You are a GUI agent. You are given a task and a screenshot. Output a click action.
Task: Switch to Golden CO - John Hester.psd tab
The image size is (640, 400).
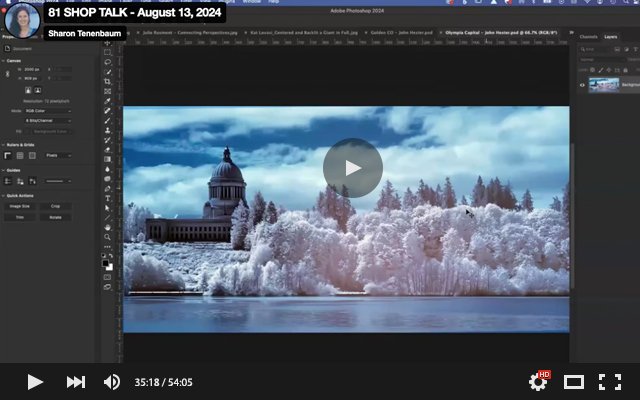click(401, 32)
